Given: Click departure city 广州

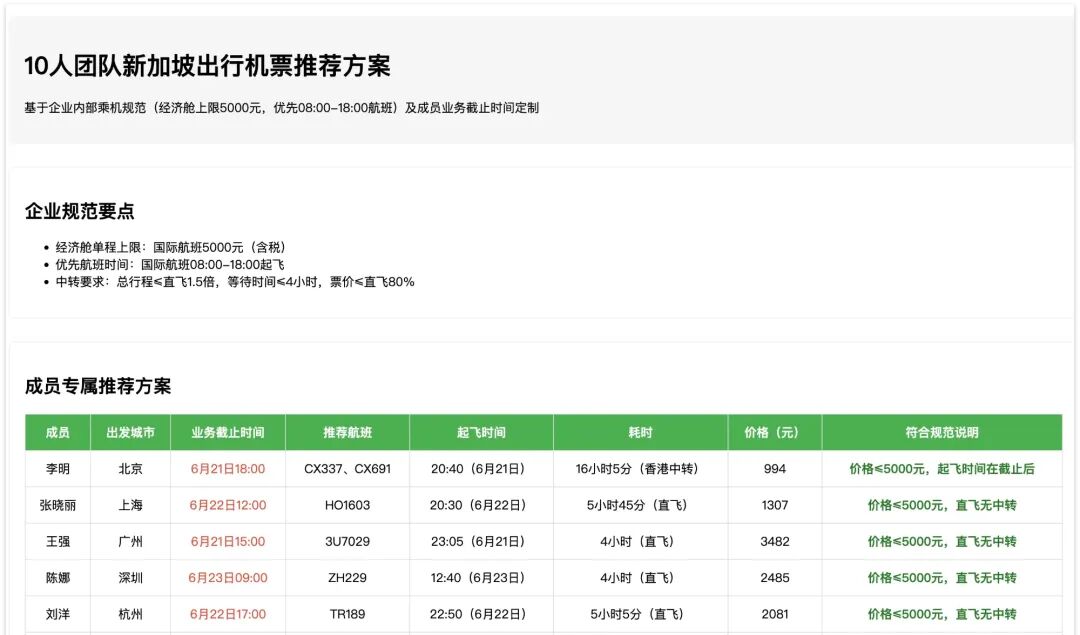Looking at the screenshot, I should (x=130, y=542).
